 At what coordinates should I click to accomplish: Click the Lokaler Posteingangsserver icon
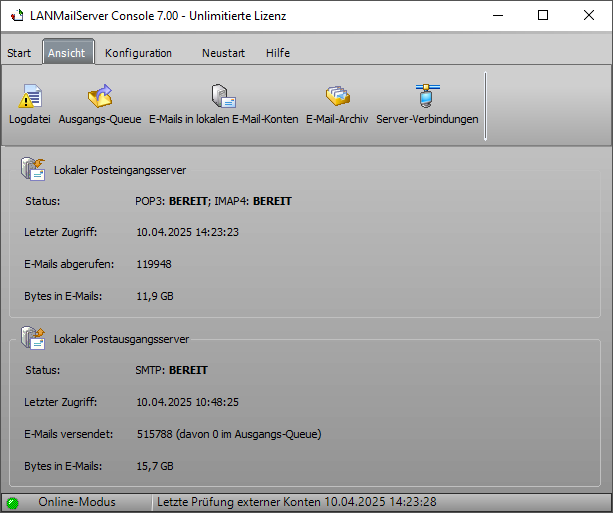[33, 169]
